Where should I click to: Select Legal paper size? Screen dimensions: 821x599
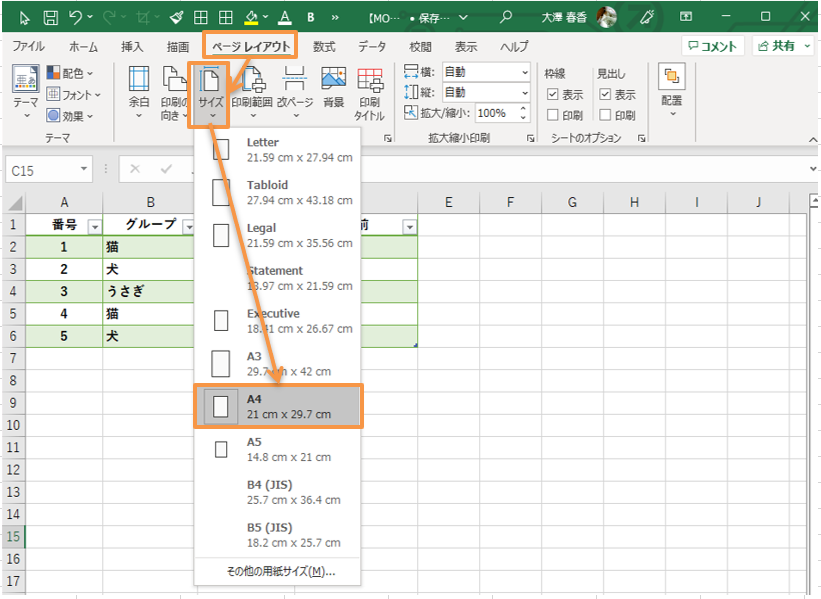(x=278, y=236)
